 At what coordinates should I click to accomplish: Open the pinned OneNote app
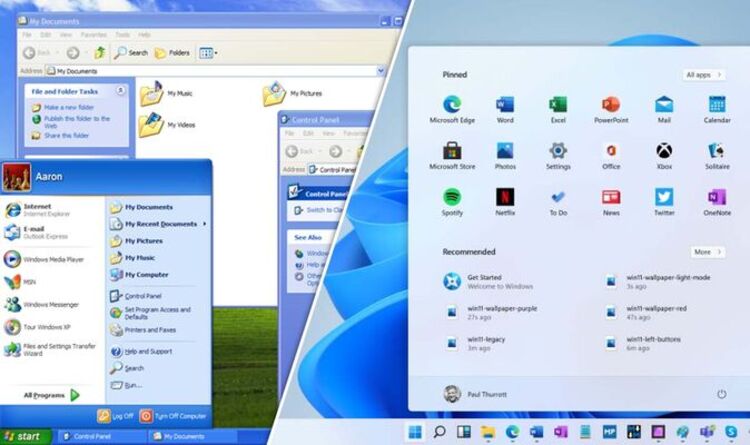[717, 202]
